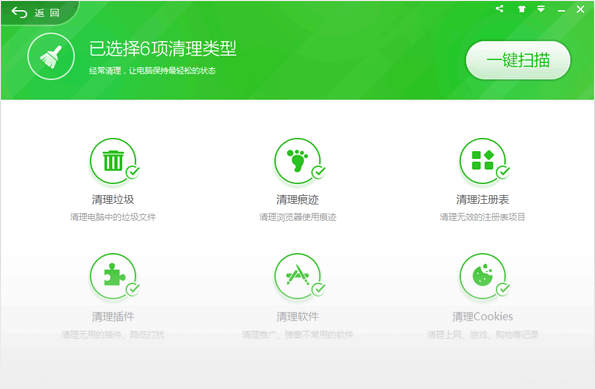Click the 清理垃圾 label
This screenshot has height=389, width=595.
tap(113, 200)
